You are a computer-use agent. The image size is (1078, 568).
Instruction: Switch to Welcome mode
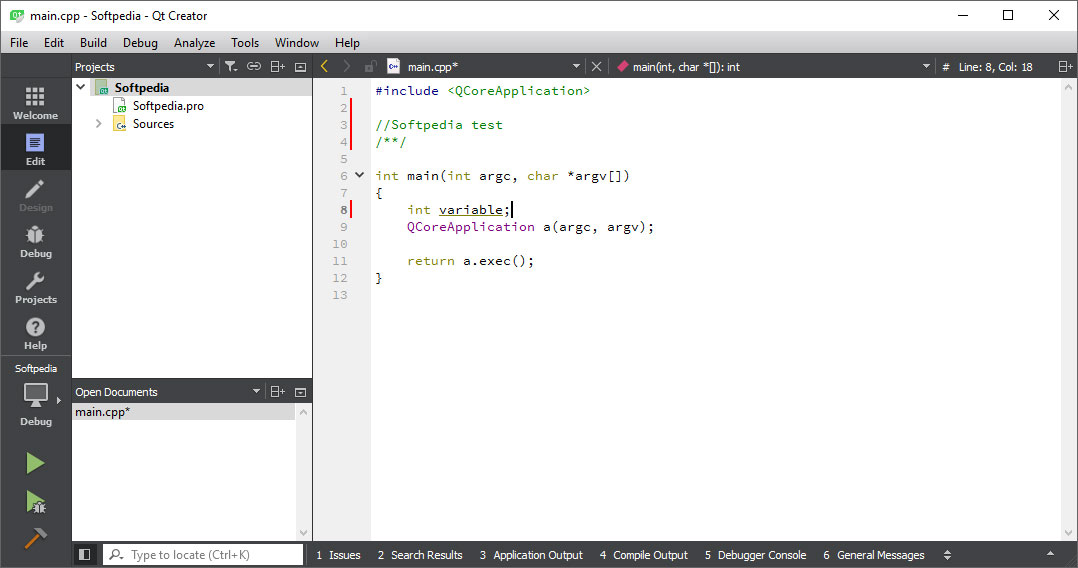click(x=35, y=103)
